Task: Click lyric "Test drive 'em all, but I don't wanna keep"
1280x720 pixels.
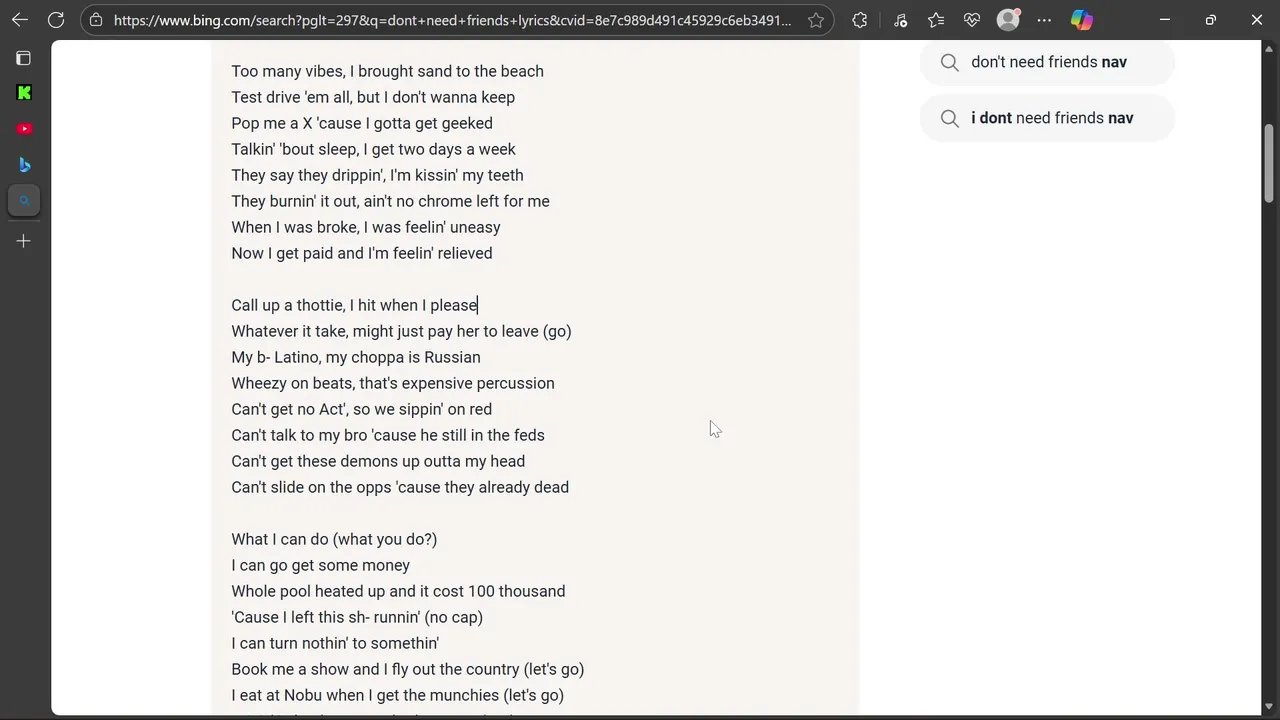Action: pyautogui.click(x=373, y=97)
